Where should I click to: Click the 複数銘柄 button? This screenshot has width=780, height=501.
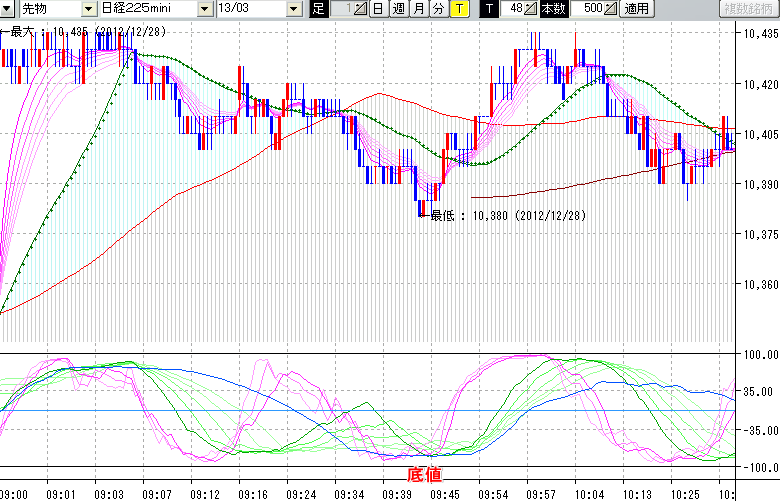tap(749, 9)
